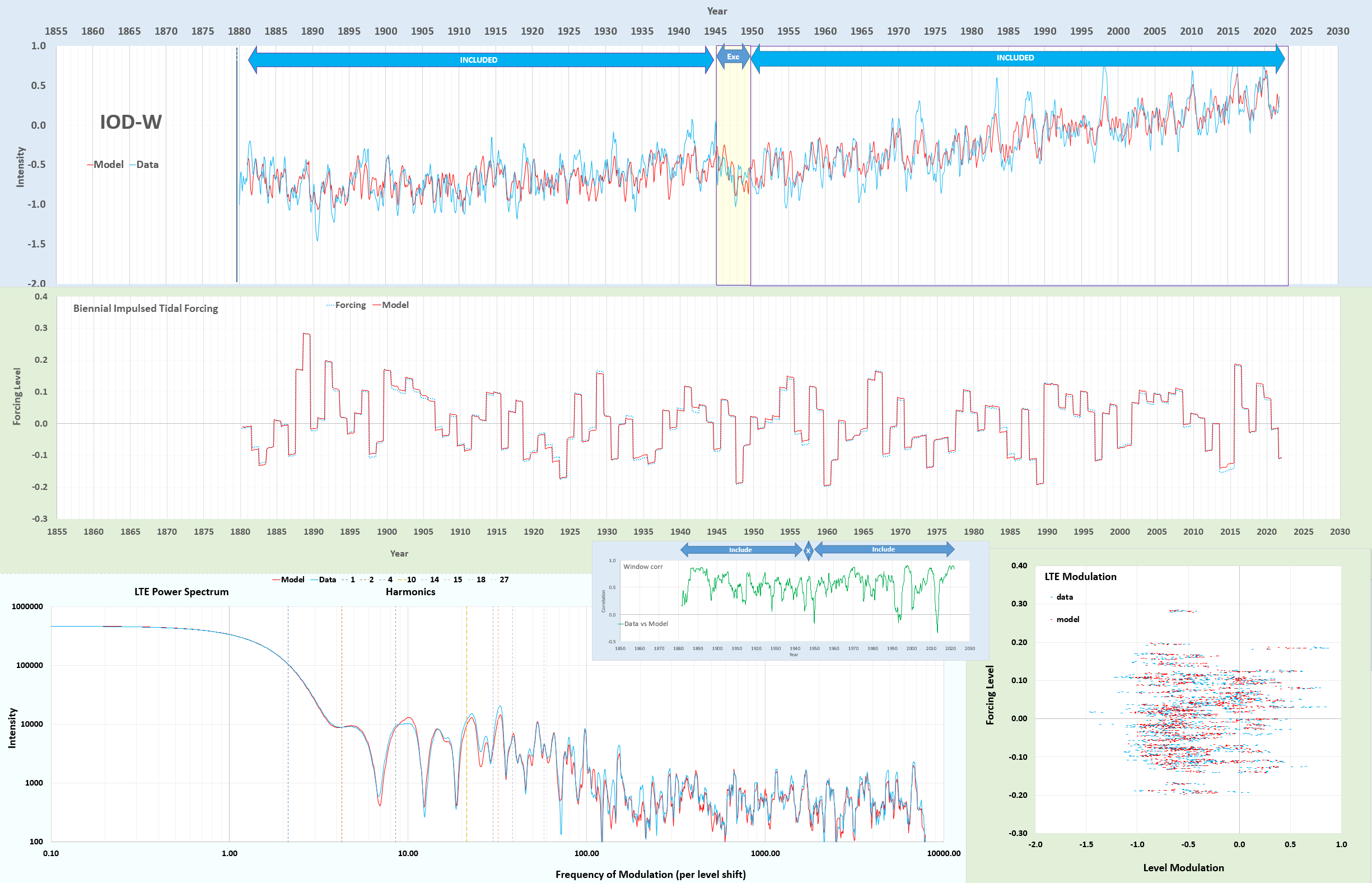Viewport: 1372px width, 883px height.
Task: Click the Harmonics label above the spectrum
Action: [x=410, y=592]
